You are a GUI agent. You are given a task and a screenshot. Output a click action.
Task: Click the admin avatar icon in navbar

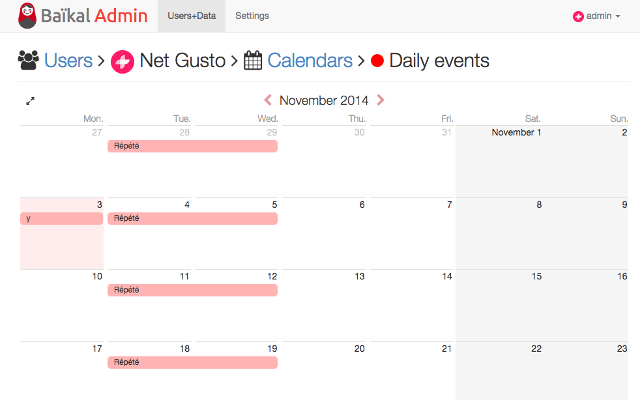coord(578,16)
